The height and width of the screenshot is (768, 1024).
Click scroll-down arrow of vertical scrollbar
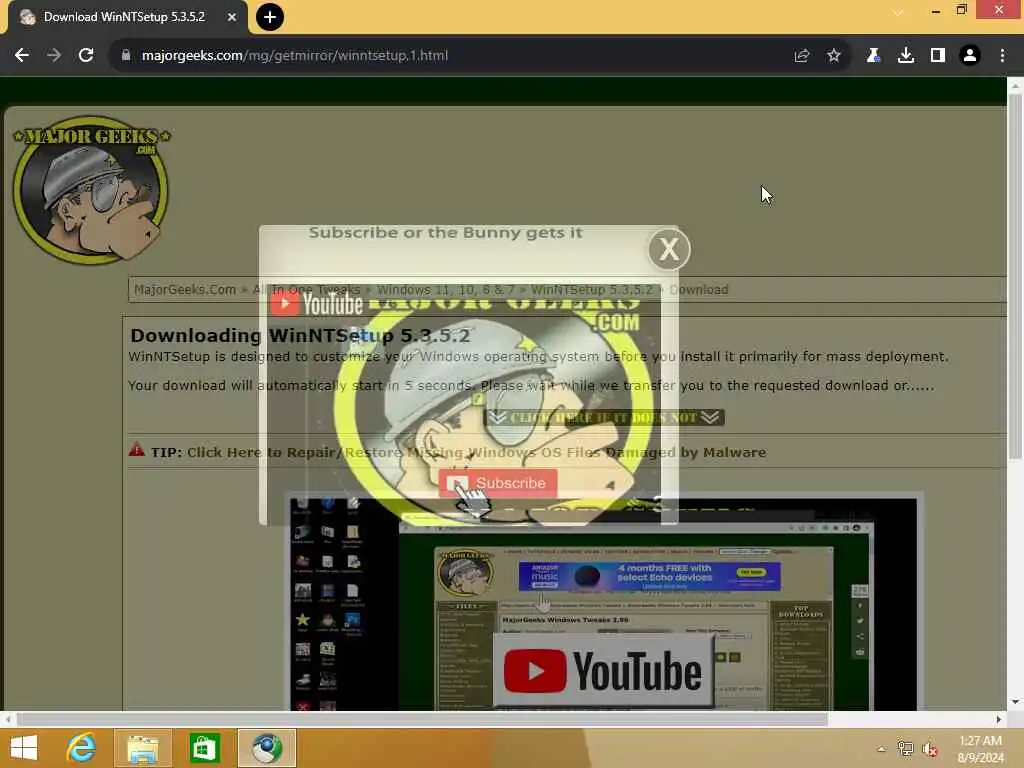1015,703
